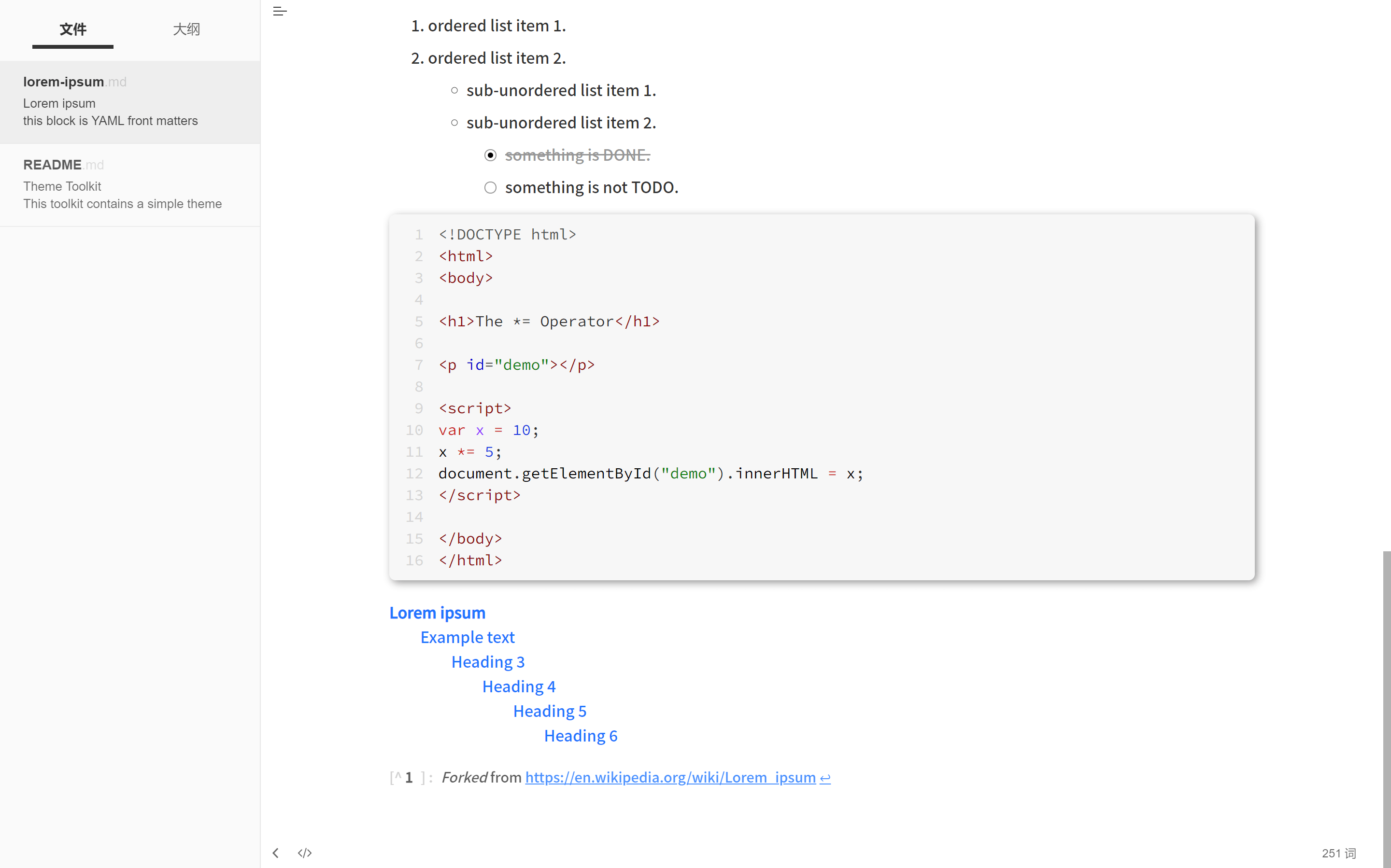The width and height of the screenshot is (1391, 868).
Task: Uncheck the 'something is DONE' task
Action: click(490, 155)
